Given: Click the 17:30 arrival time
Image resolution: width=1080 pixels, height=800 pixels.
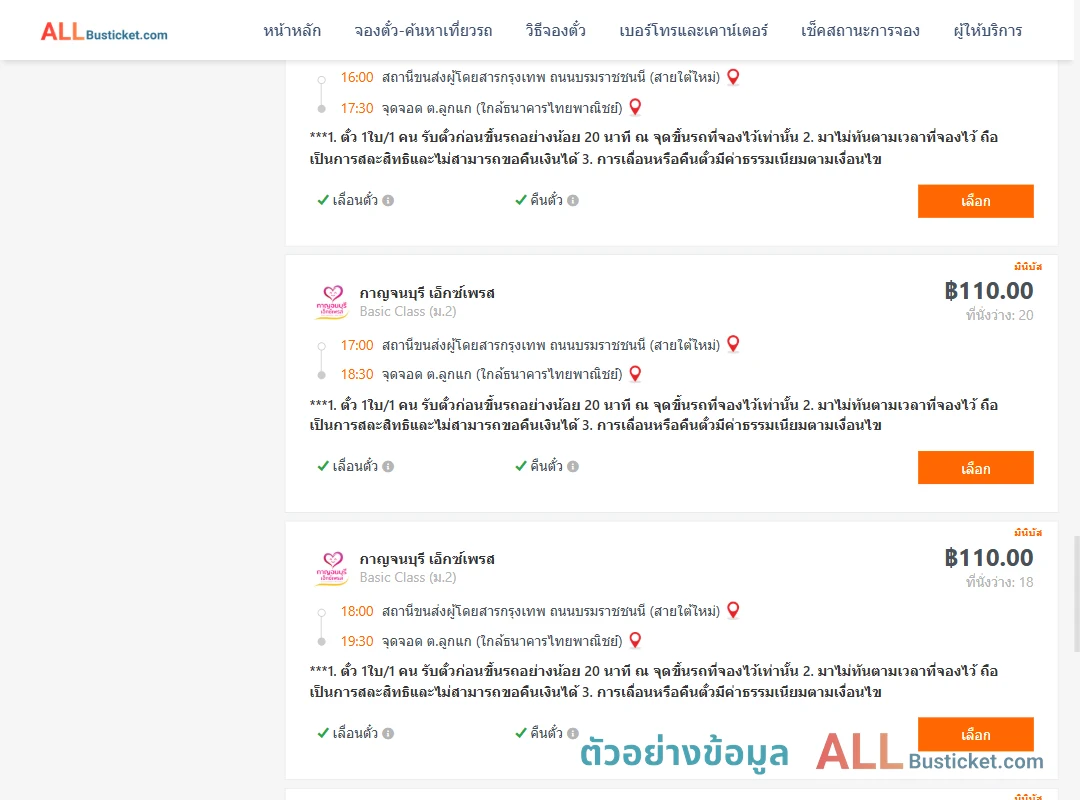Looking at the screenshot, I should pyautogui.click(x=357, y=107).
